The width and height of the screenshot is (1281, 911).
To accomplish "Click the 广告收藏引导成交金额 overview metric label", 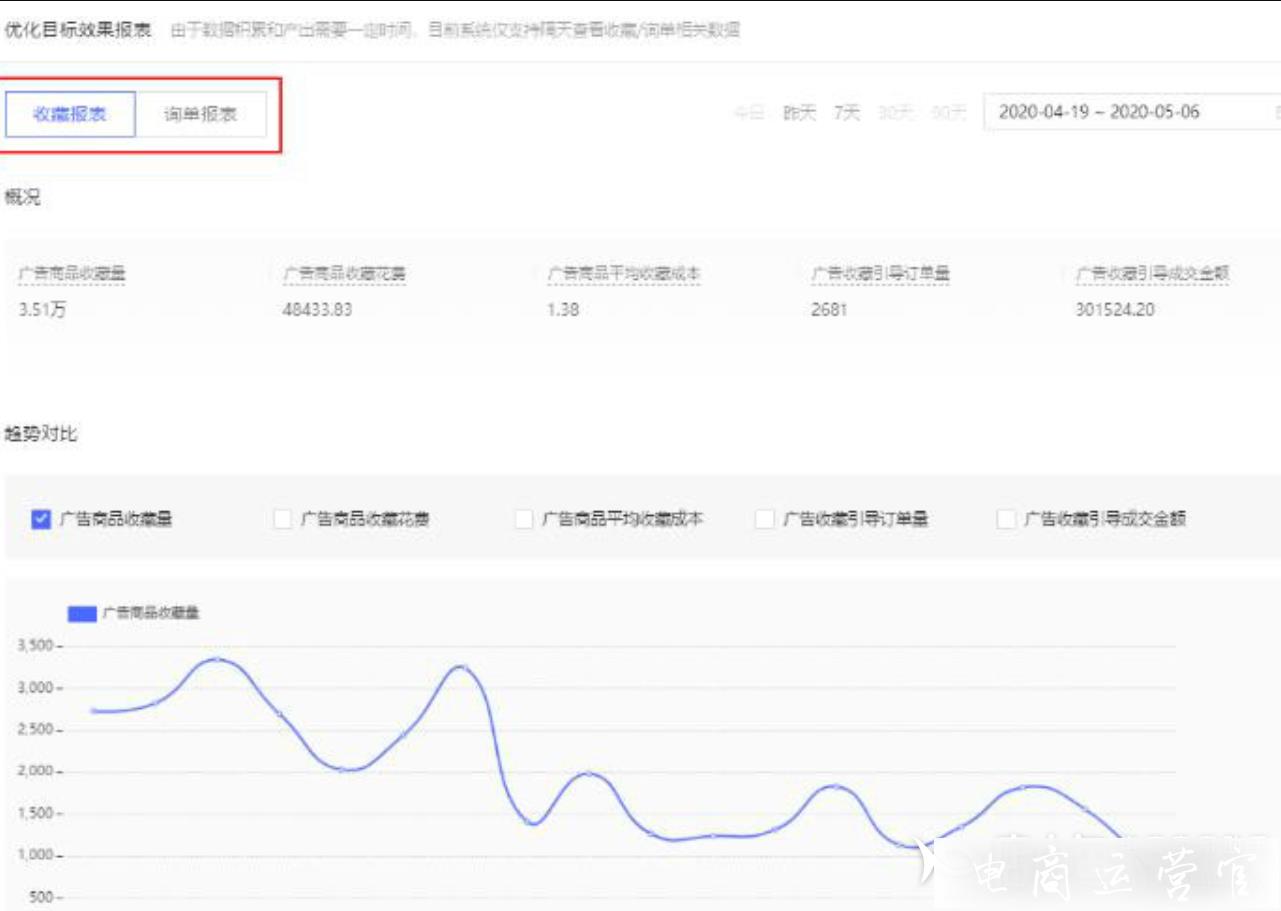I will [x=1152, y=273].
